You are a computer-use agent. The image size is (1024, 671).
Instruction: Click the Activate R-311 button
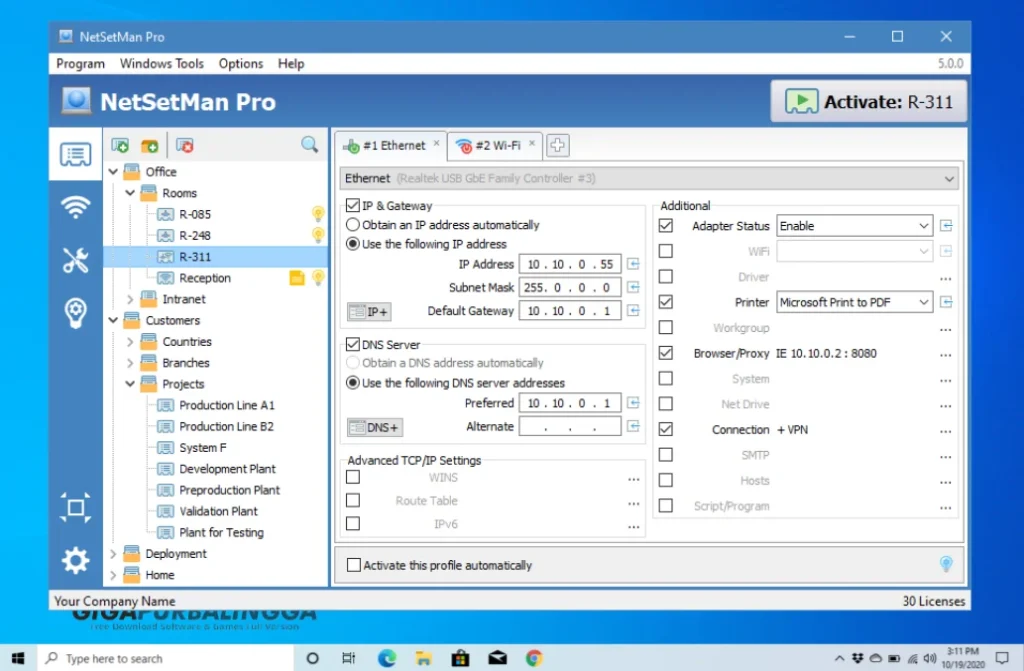pos(868,101)
